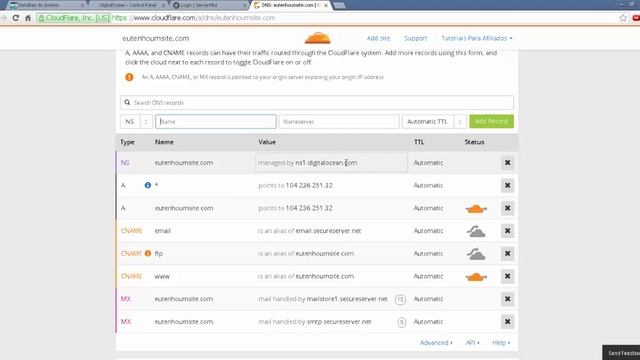This screenshot has height=360, width=640.
Task: Click the Value column header
Action: 267,142
